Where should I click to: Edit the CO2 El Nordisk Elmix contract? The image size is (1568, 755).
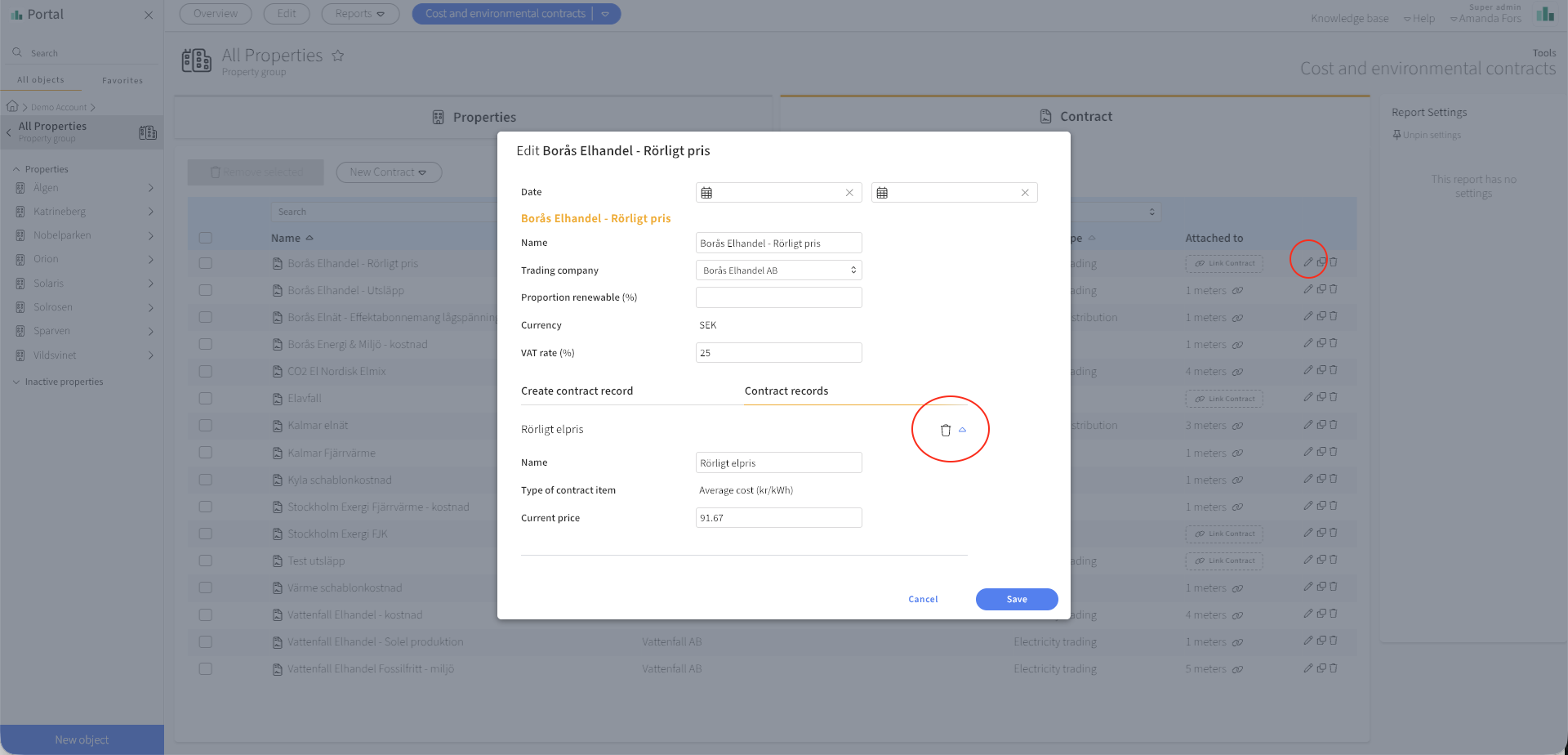(1307, 370)
